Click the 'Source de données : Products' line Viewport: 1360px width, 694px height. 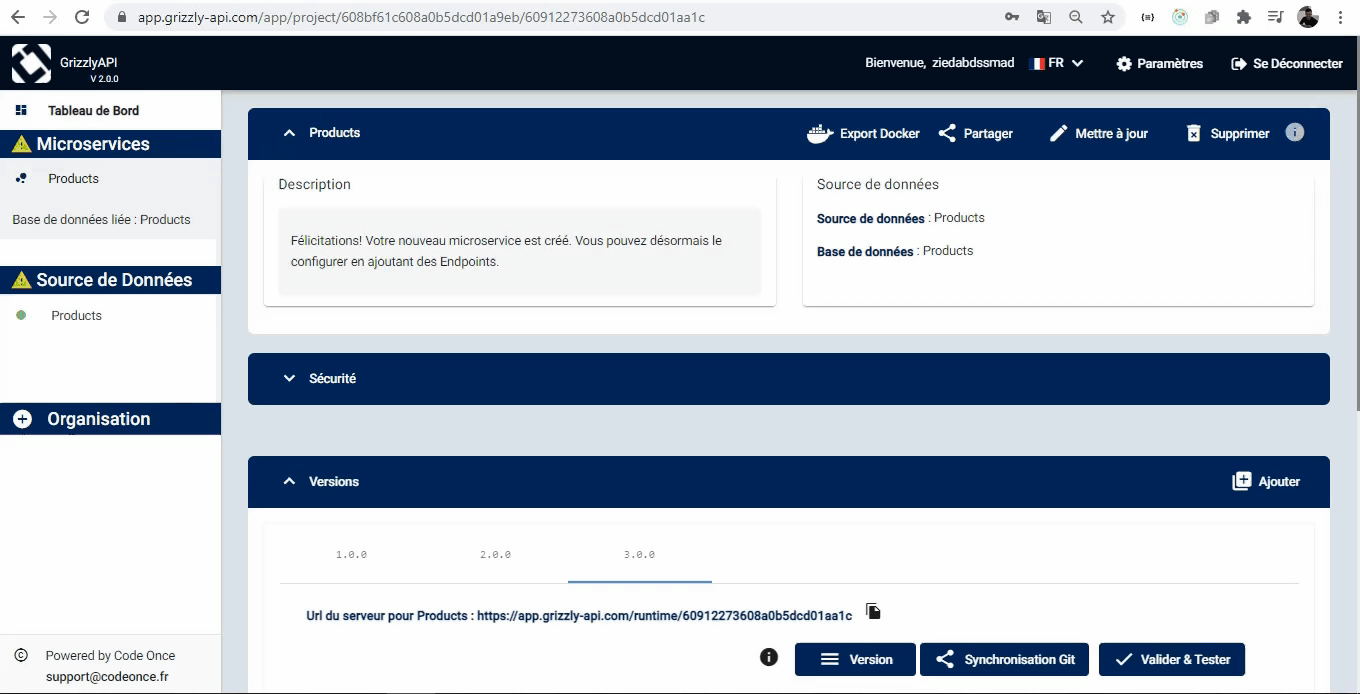900,218
